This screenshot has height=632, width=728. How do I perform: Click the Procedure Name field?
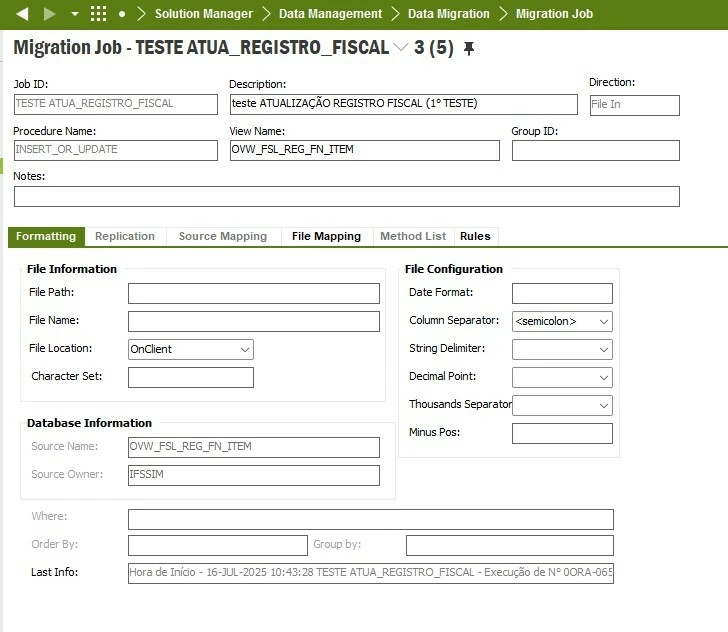(x=116, y=150)
